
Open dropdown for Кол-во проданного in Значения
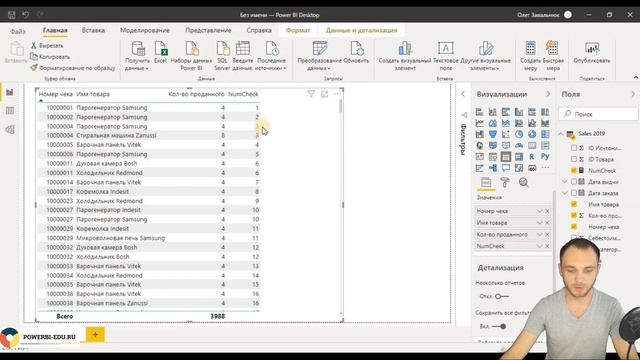tap(540, 235)
